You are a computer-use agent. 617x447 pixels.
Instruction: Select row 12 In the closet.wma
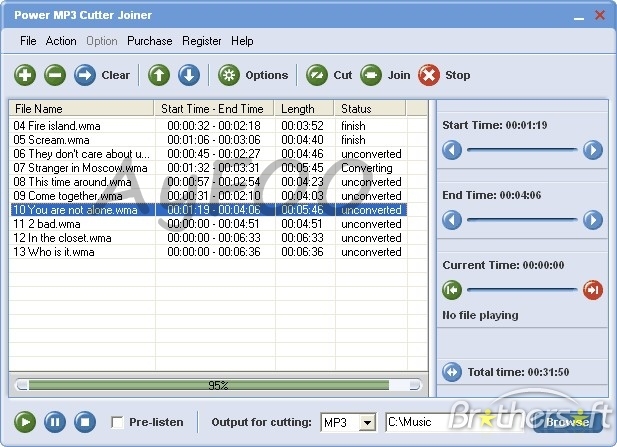coord(209,238)
